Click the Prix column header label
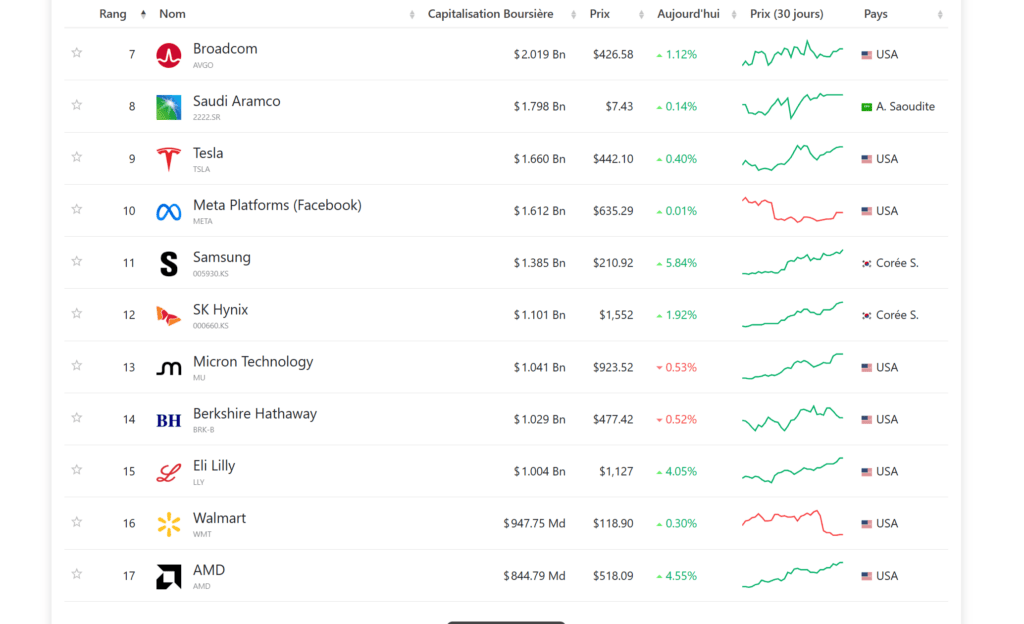This screenshot has height=624, width=1024. point(600,14)
